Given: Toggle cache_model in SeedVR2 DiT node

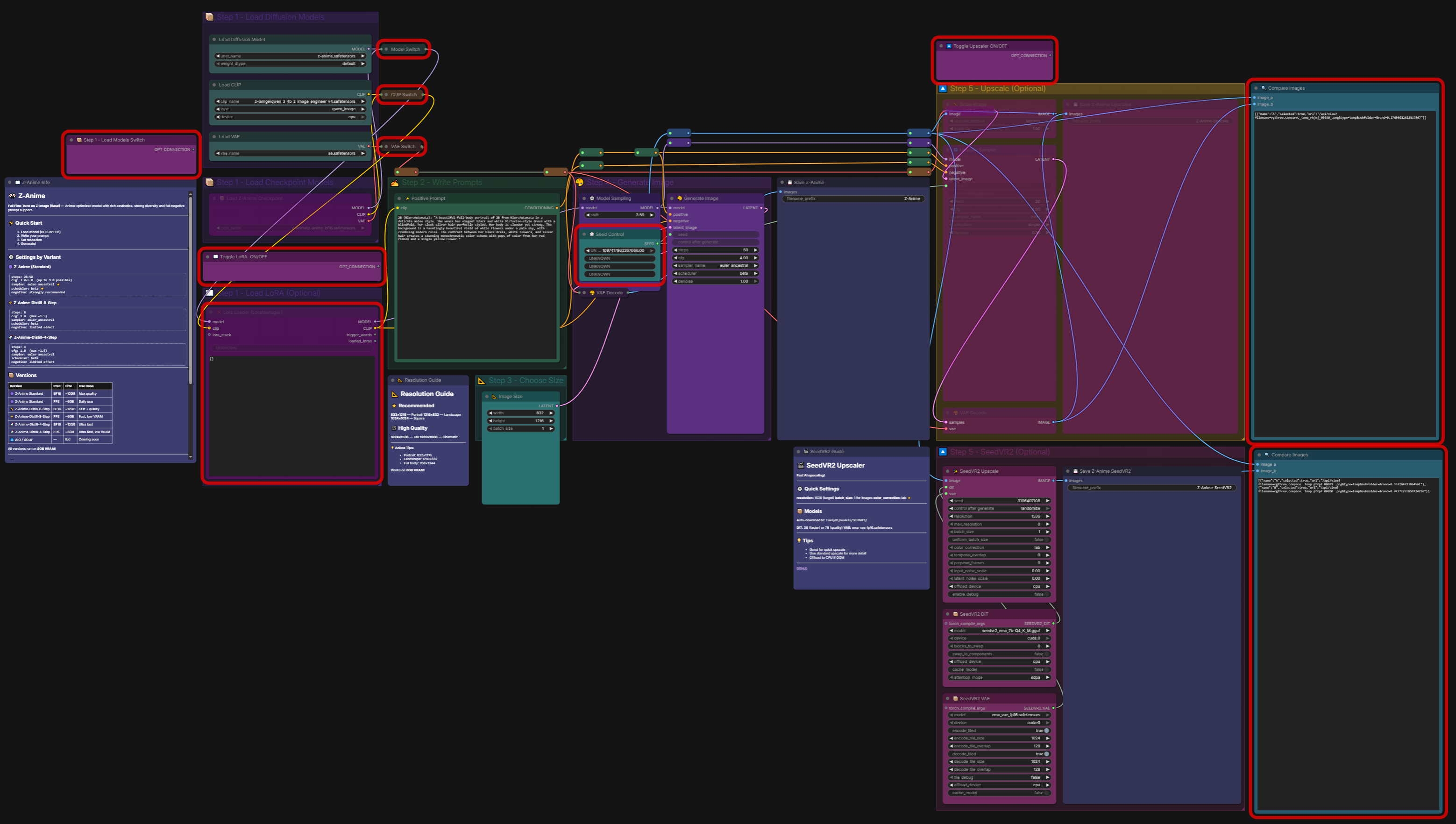Looking at the screenshot, I should 1046,669.
